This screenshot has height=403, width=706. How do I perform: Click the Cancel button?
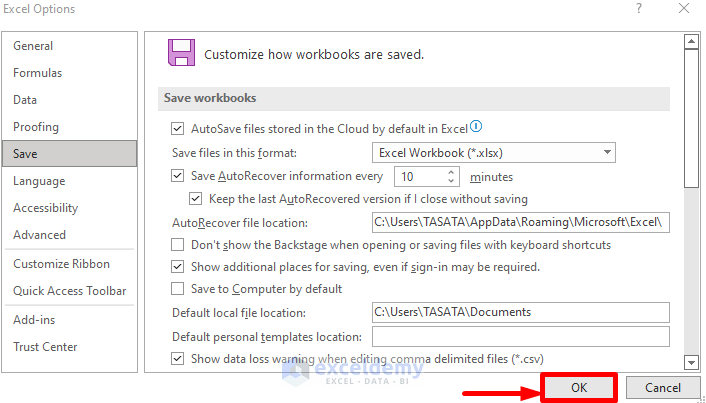[662, 388]
